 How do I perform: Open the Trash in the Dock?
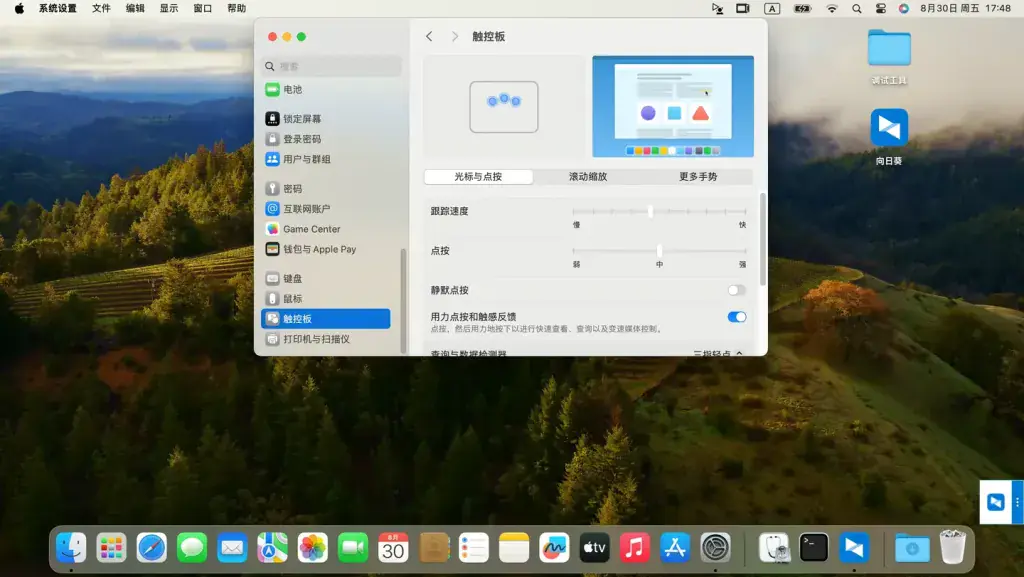(952, 547)
